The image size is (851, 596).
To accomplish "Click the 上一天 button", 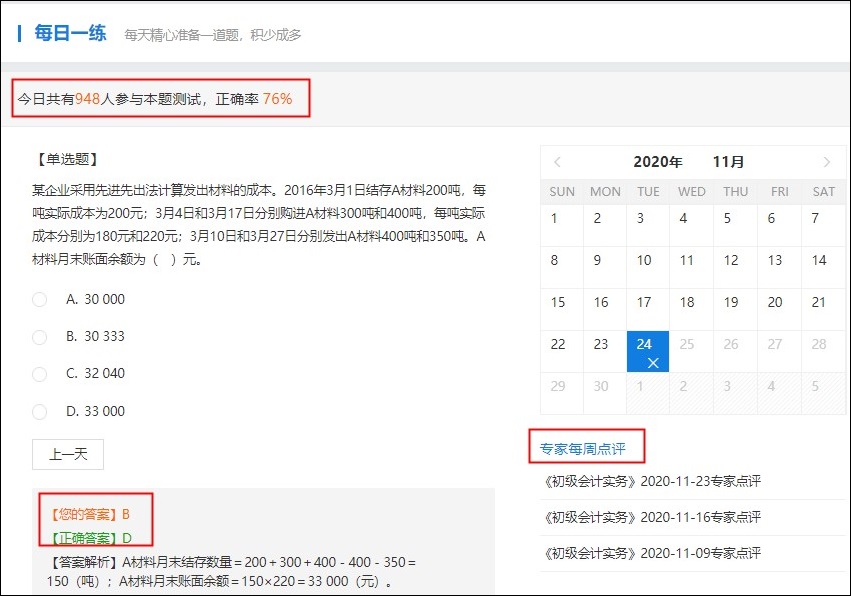I will (67, 454).
